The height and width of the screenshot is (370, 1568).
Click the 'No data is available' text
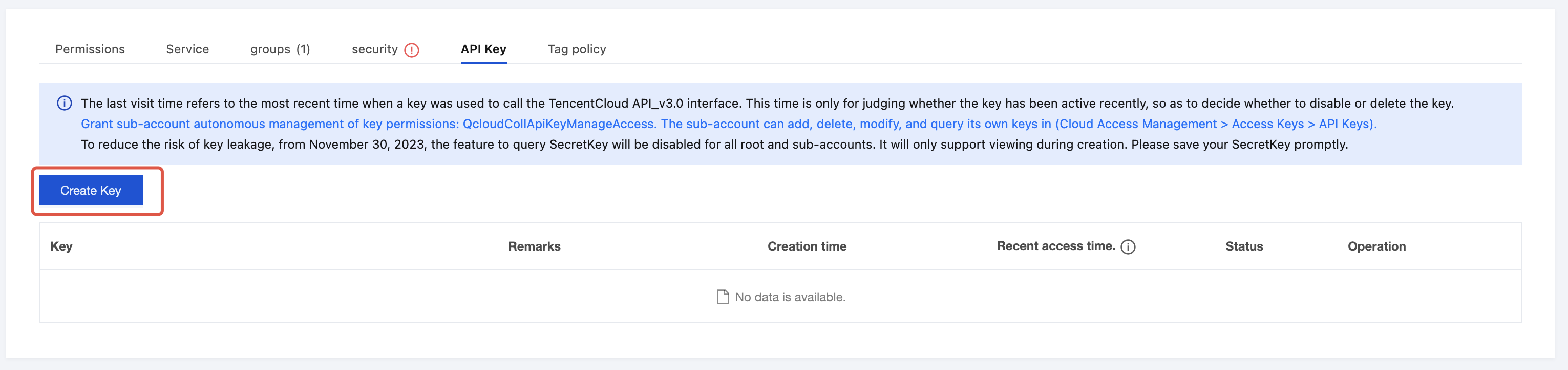click(x=790, y=297)
